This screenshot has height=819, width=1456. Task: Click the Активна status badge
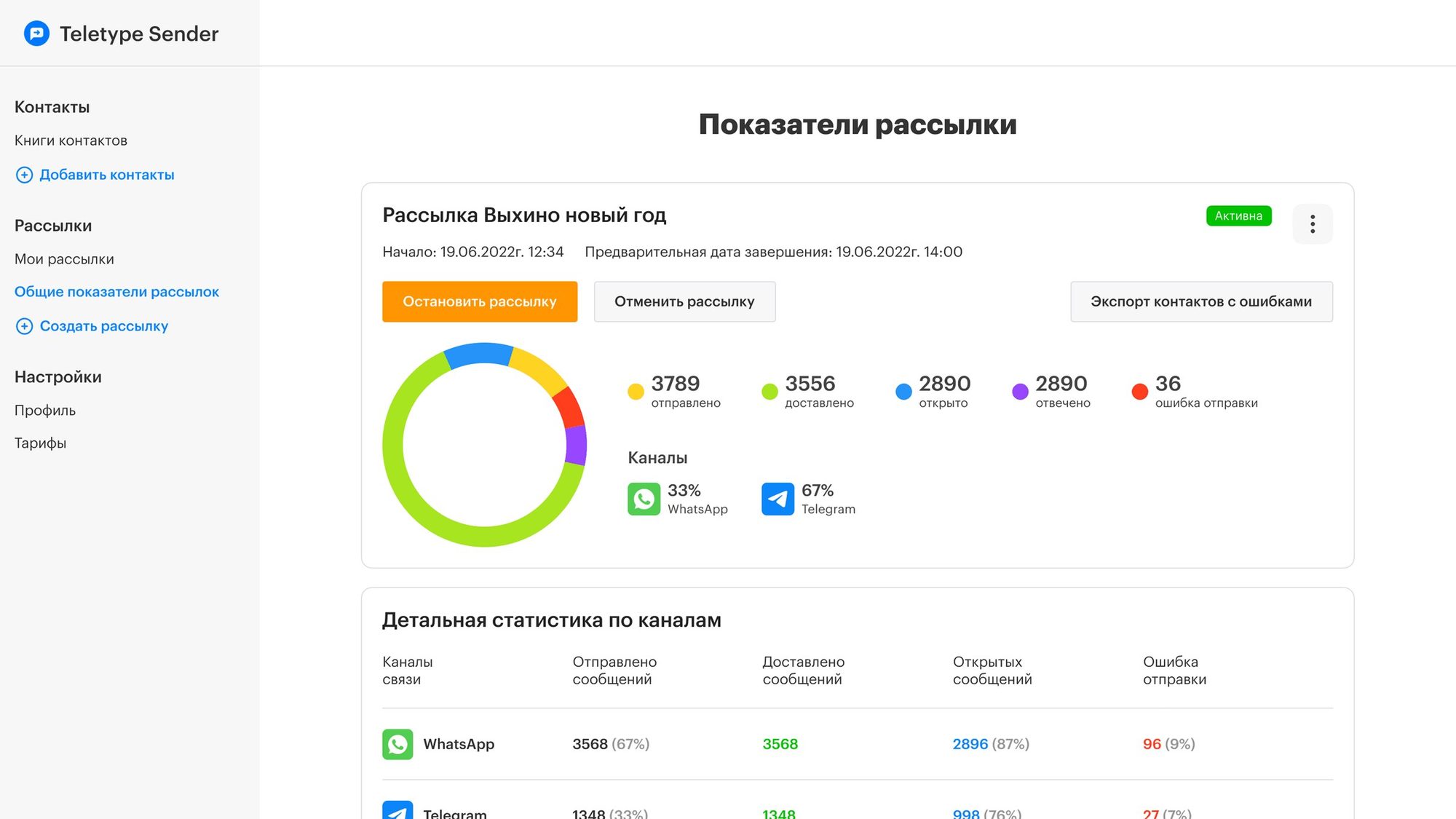point(1238,216)
